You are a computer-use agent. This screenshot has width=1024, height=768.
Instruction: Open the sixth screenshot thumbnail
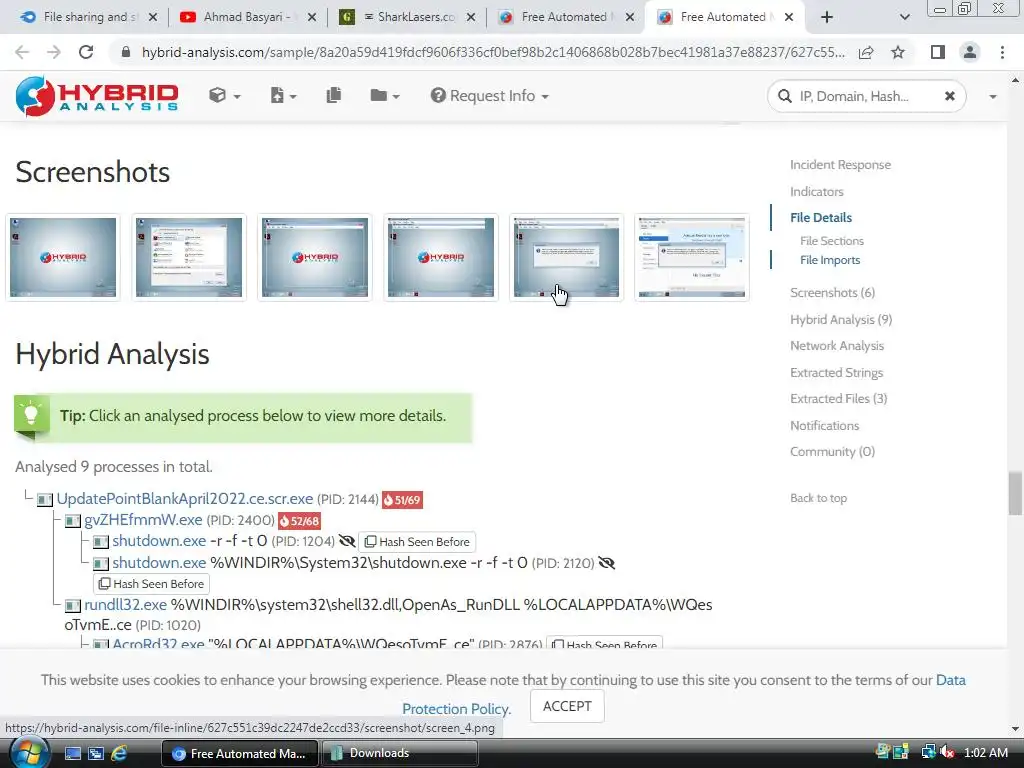click(x=692, y=257)
